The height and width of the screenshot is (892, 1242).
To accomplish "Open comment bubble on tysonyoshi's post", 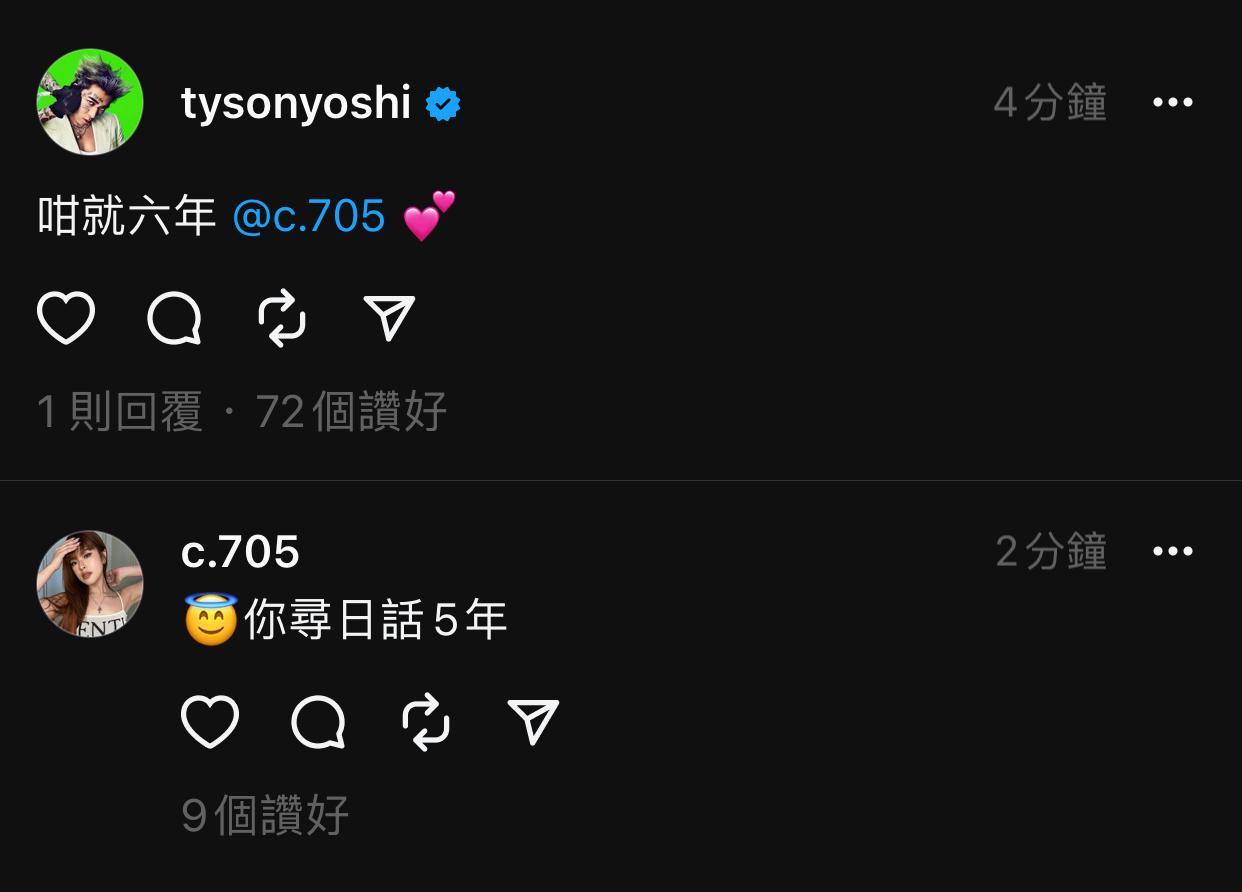I will click(174, 319).
